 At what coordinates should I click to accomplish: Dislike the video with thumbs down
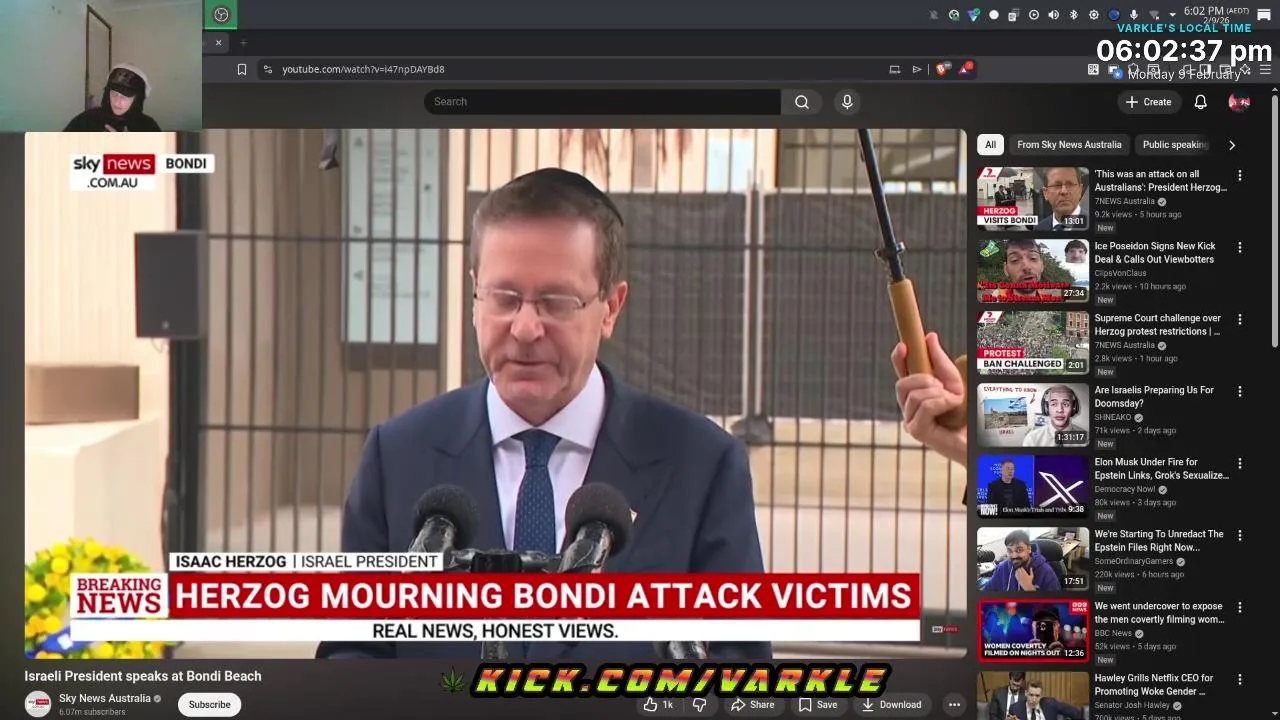point(699,705)
